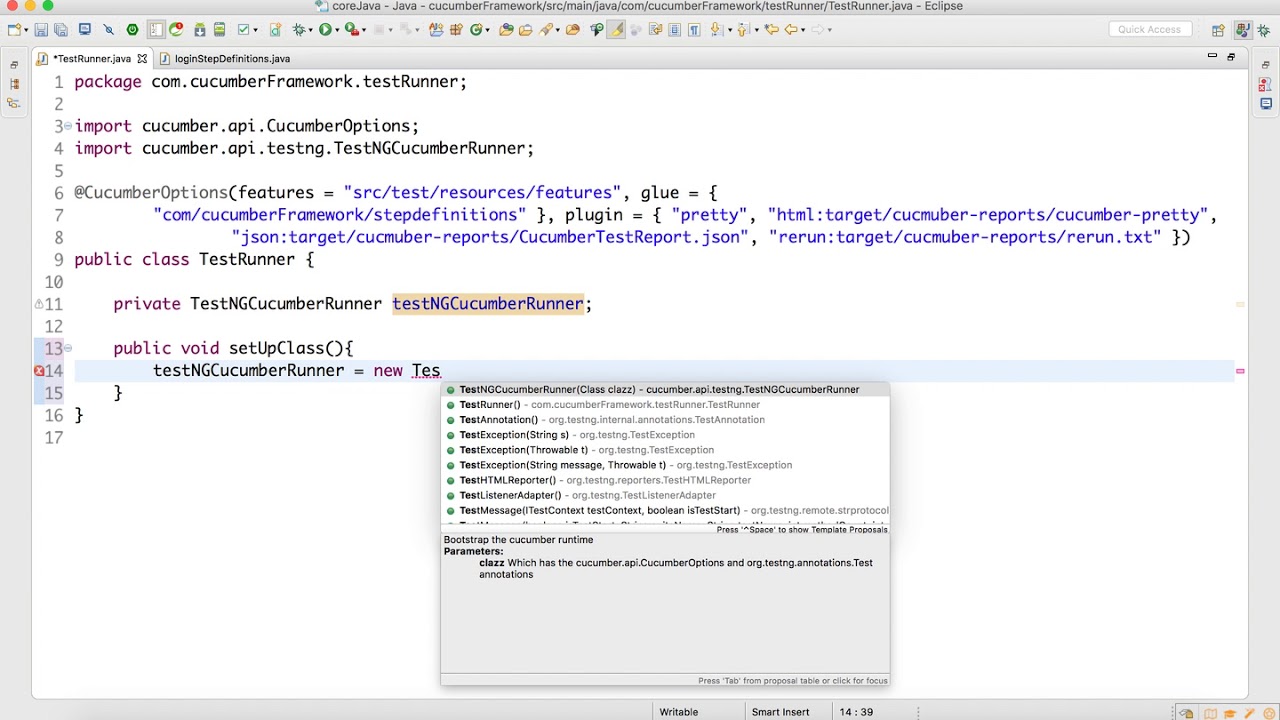Click the graduation cap icon in status bar
The image size is (1280, 720).
pyautogui.click(x=1230, y=713)
